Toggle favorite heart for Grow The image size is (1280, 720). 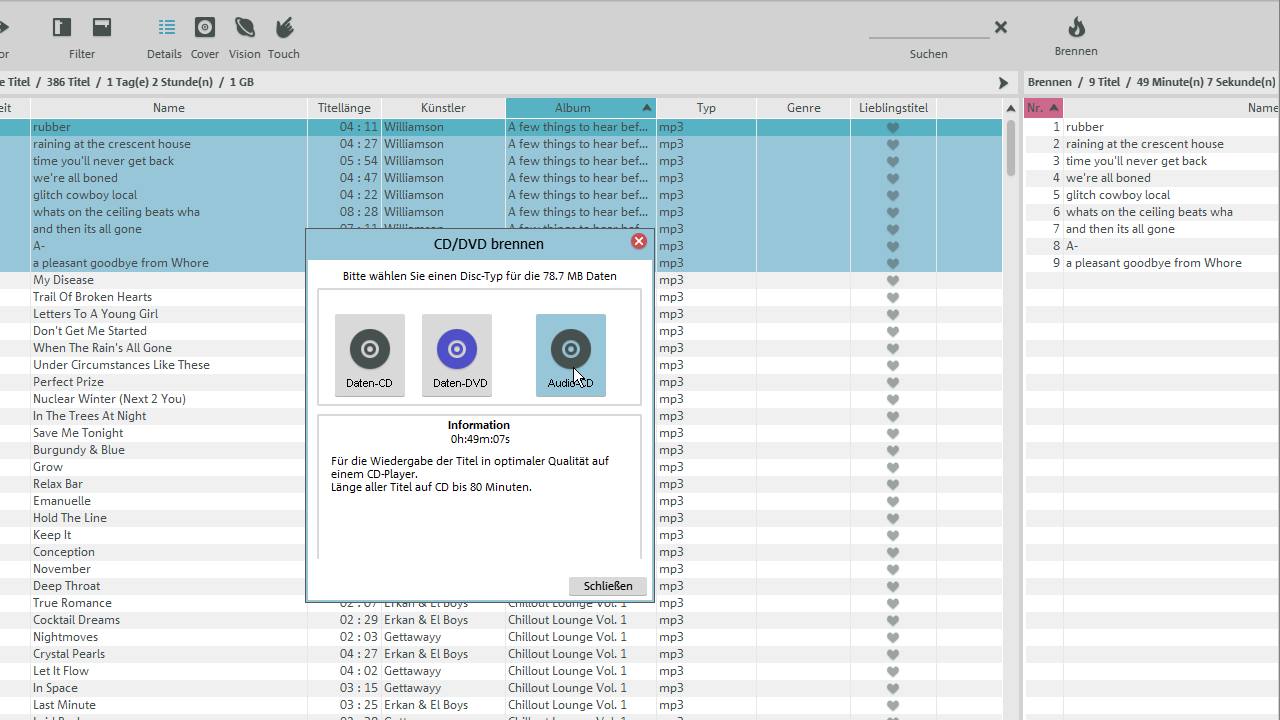tap(893, 467)
